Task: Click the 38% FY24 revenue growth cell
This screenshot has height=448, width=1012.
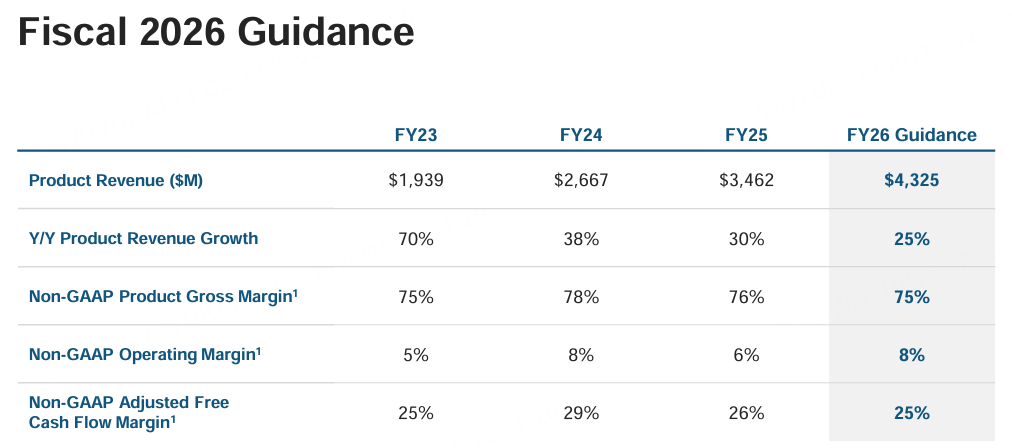Action: (x=581, y=239)
